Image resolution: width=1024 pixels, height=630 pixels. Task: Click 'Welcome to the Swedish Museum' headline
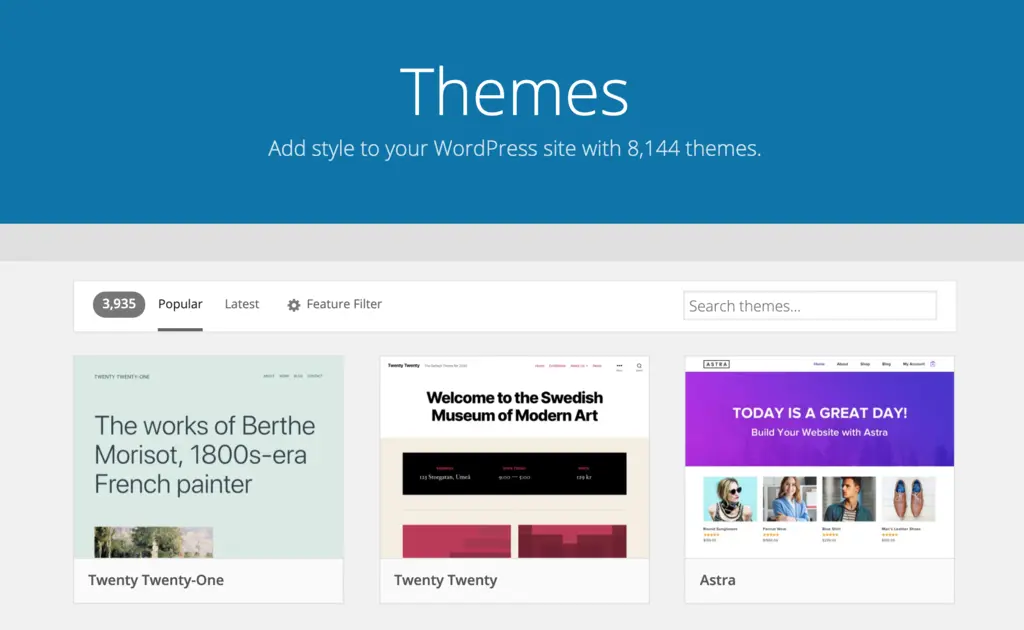pos(515,406)
